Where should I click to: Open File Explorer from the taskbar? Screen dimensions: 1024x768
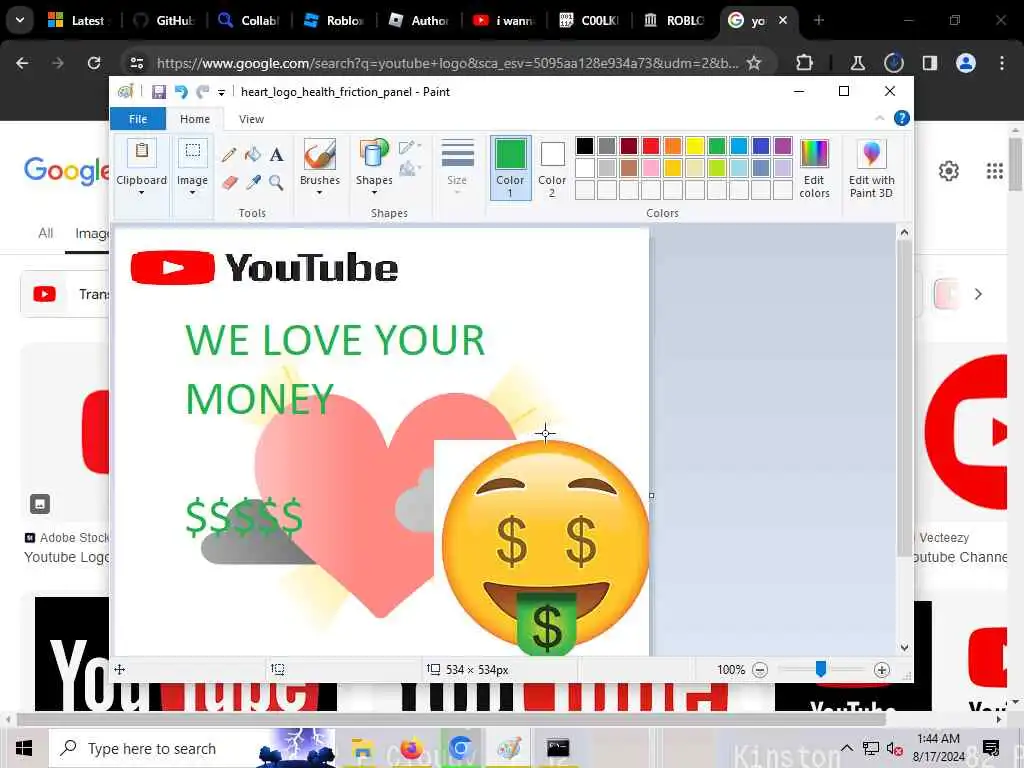click(x=362, y=748)
